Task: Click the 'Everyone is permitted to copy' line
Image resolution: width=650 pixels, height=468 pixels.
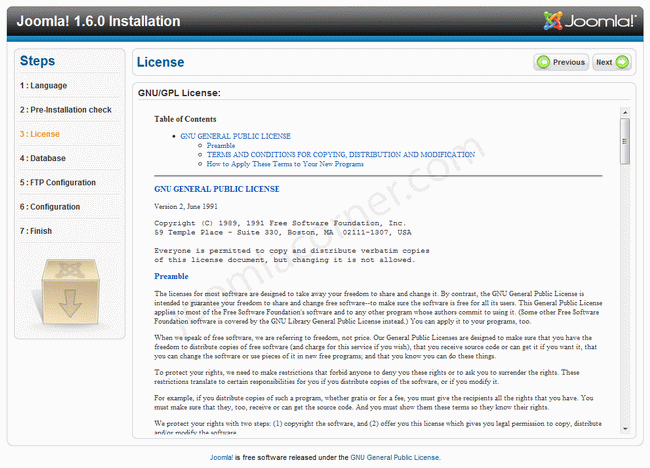Action: point(292,251)
